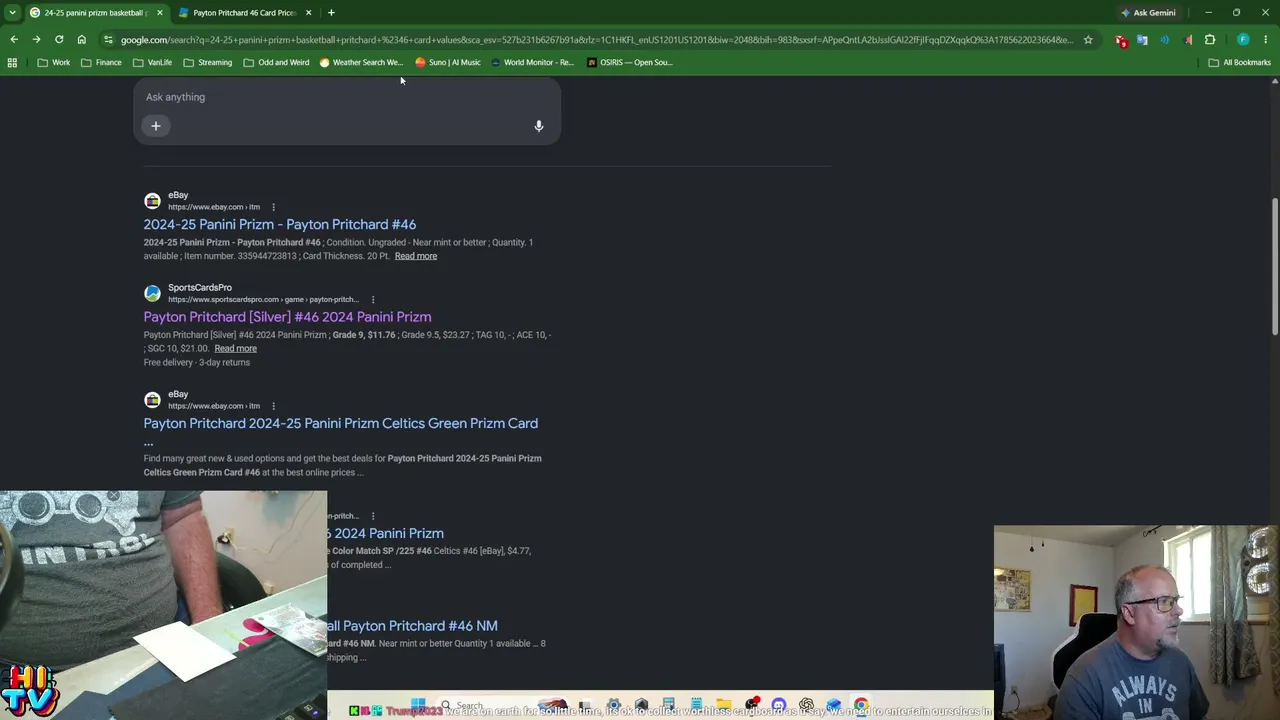
Task: Open the Chrome three-dot menu
Action: 1266,40
